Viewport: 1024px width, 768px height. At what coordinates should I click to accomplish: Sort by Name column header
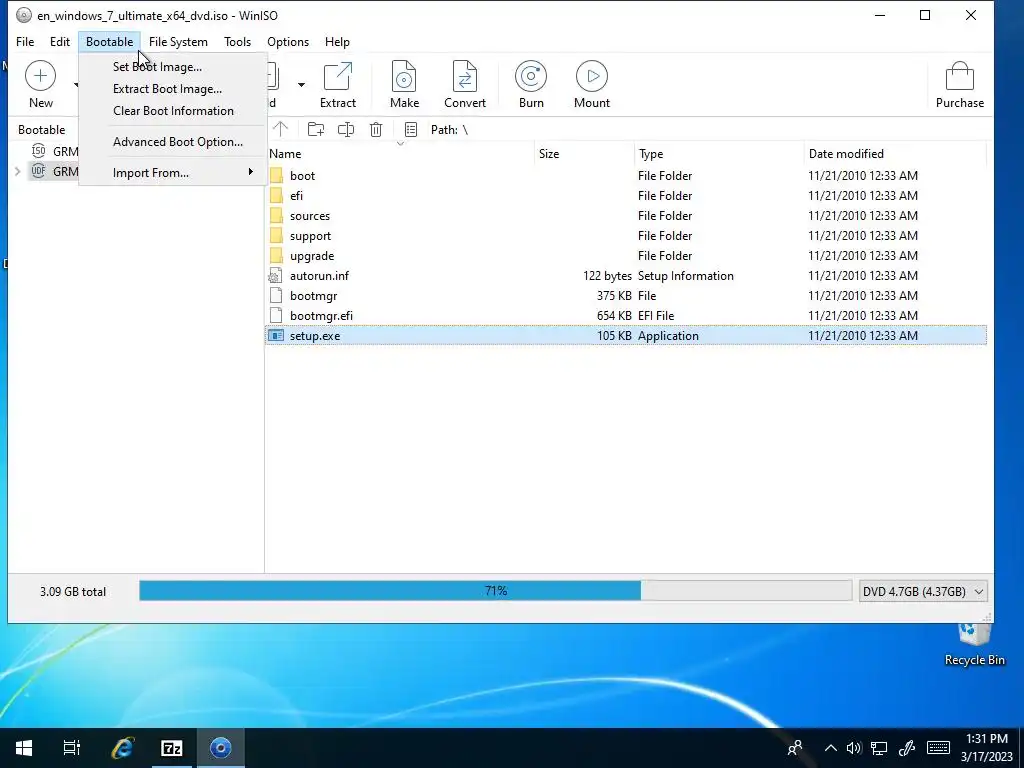(x=400, y=154)
